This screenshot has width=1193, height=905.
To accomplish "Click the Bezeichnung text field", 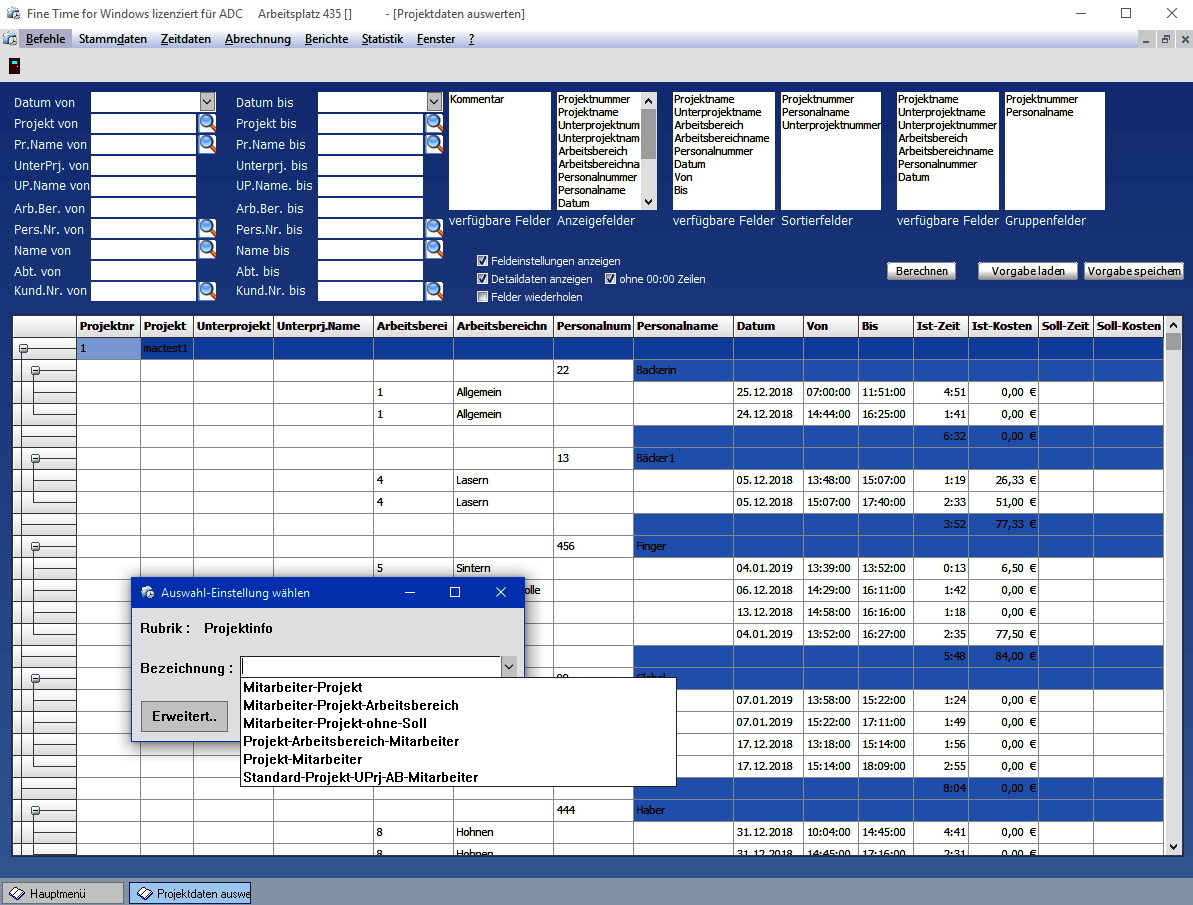I will pyautogui.click(x=371, y=667).
